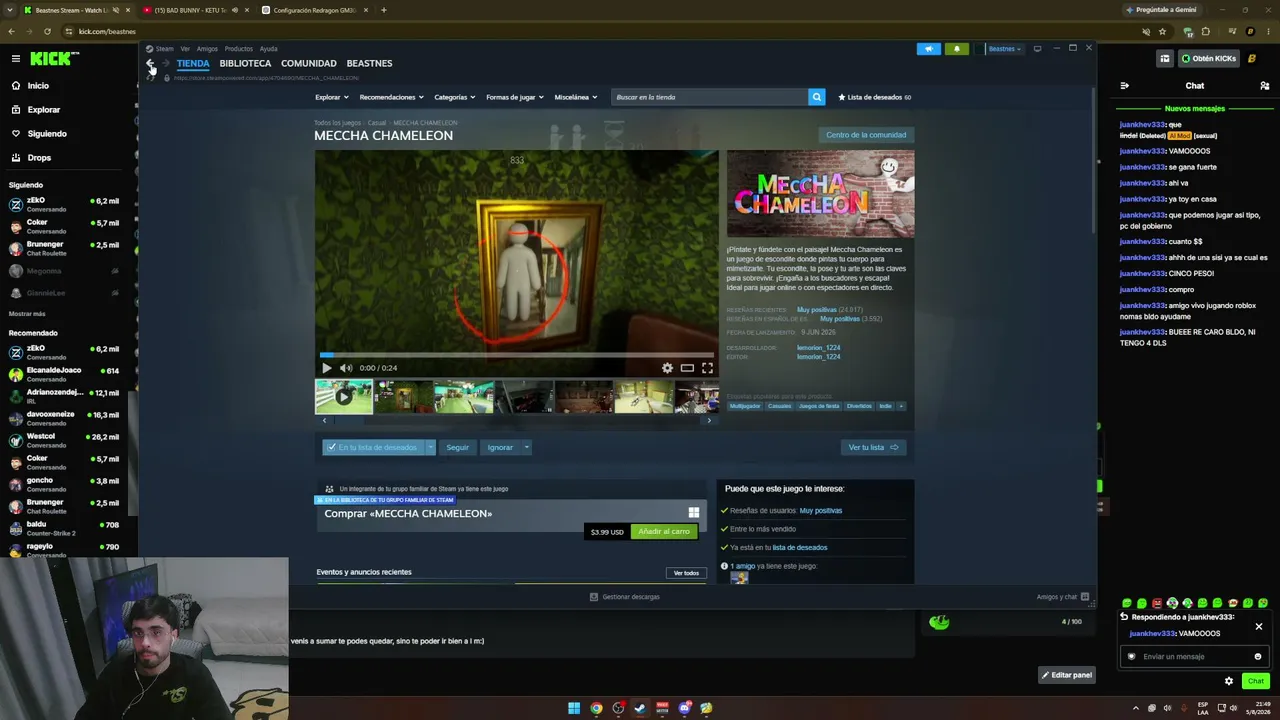Open BEASTNES profile tab
The width and height of the screenshot is (1280, 720).
click(369, 63)
